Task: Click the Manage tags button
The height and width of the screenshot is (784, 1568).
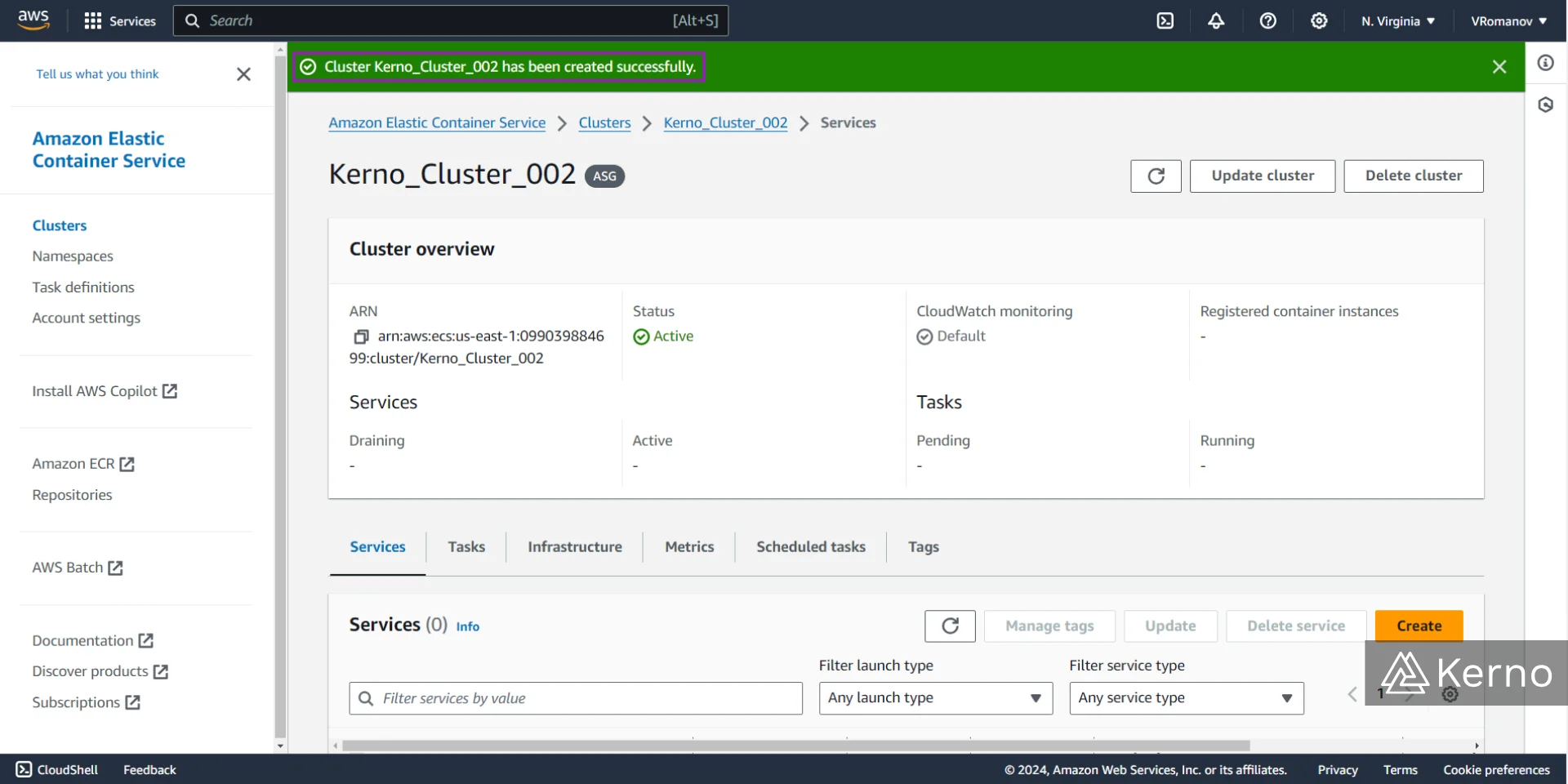Action: click(x=1049, y=626)
